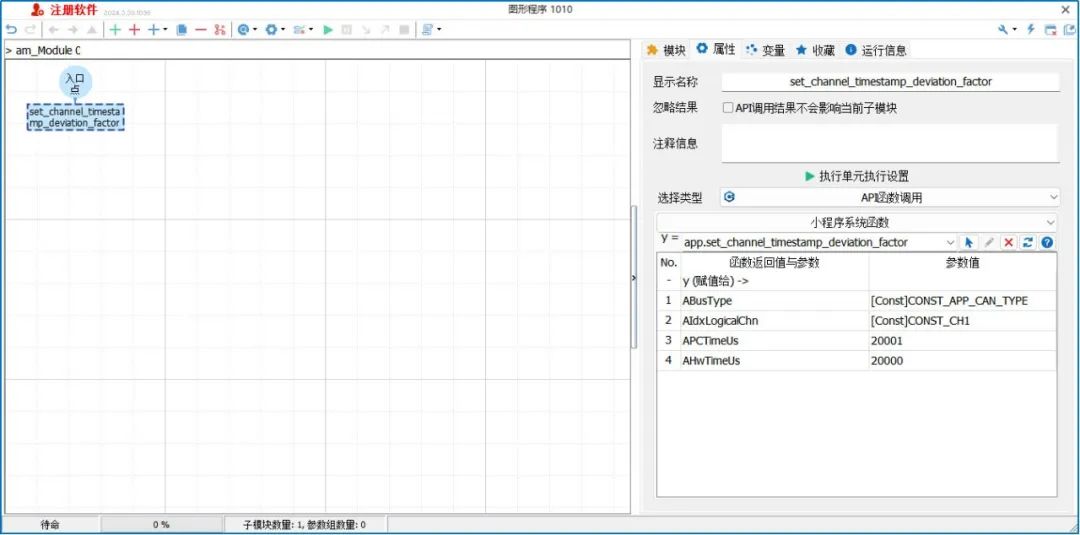This screenshot has width=1080, height=535.
Task: Click the 20000 parameter value
Action: point(886,361)
